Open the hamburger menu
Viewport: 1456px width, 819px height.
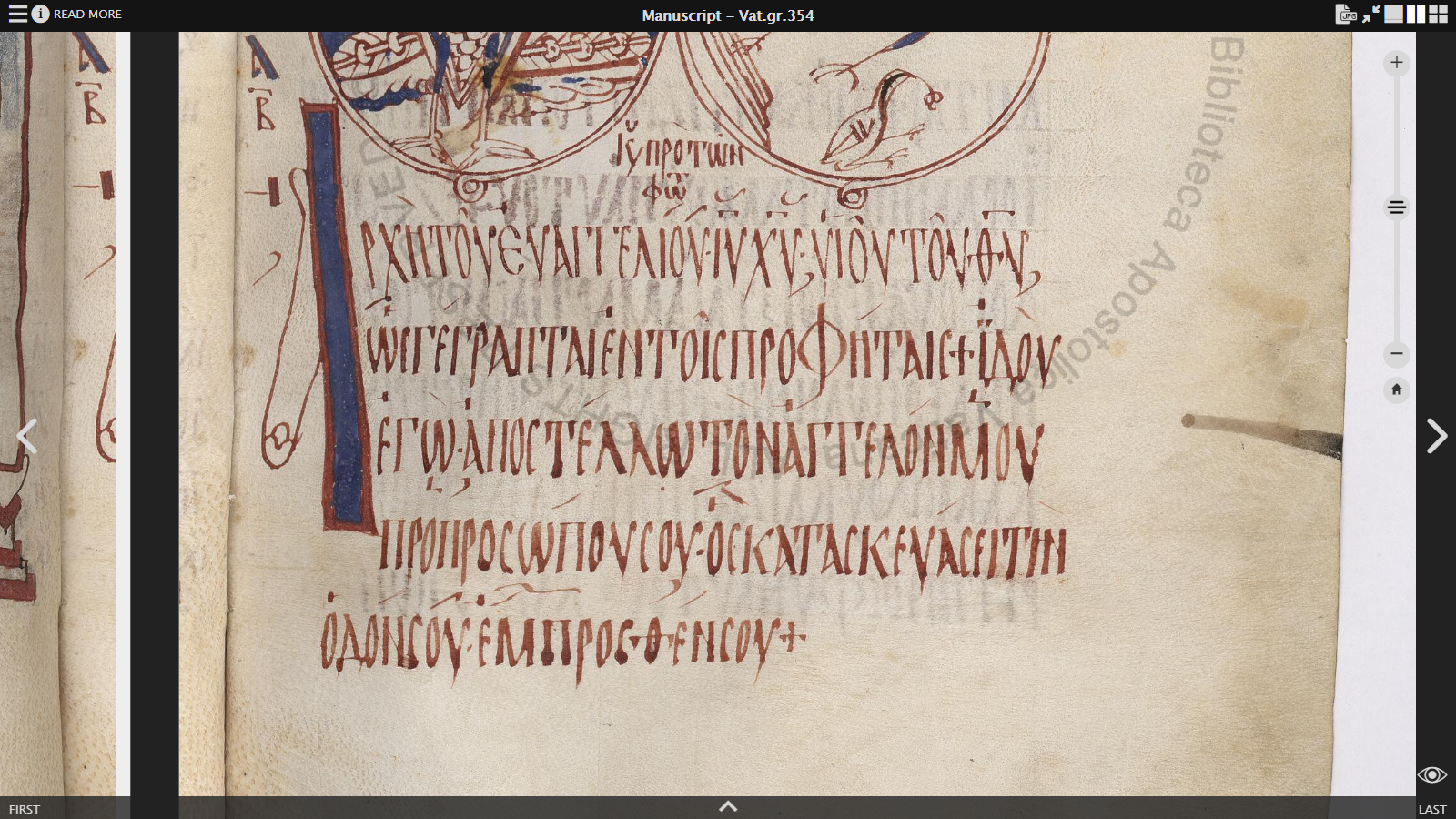(x=17, y=14)
